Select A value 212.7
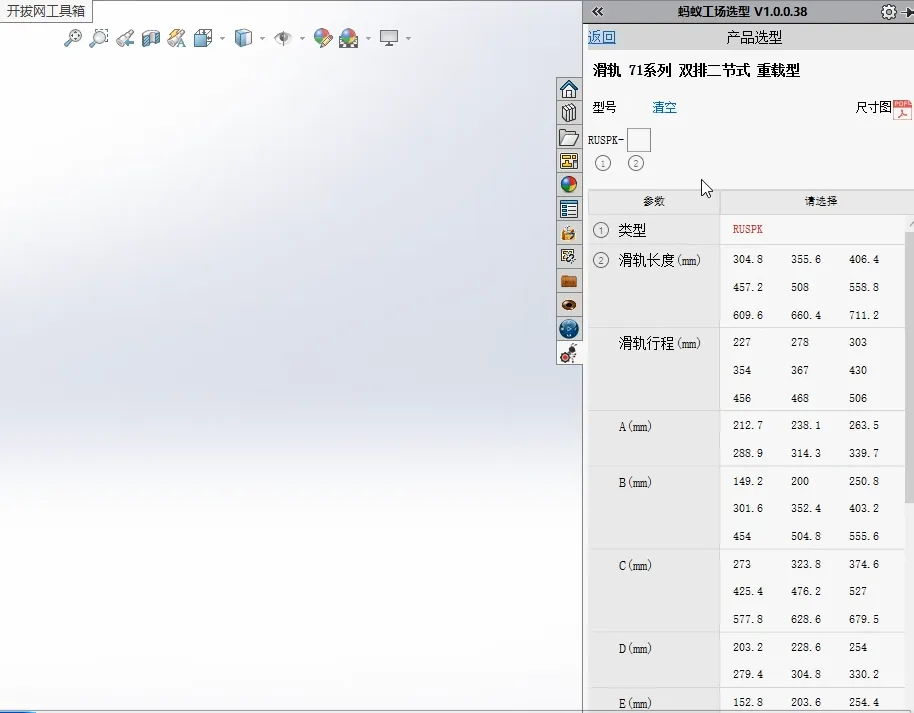Viewport: 914px width, 713px height. coord(747,426)
